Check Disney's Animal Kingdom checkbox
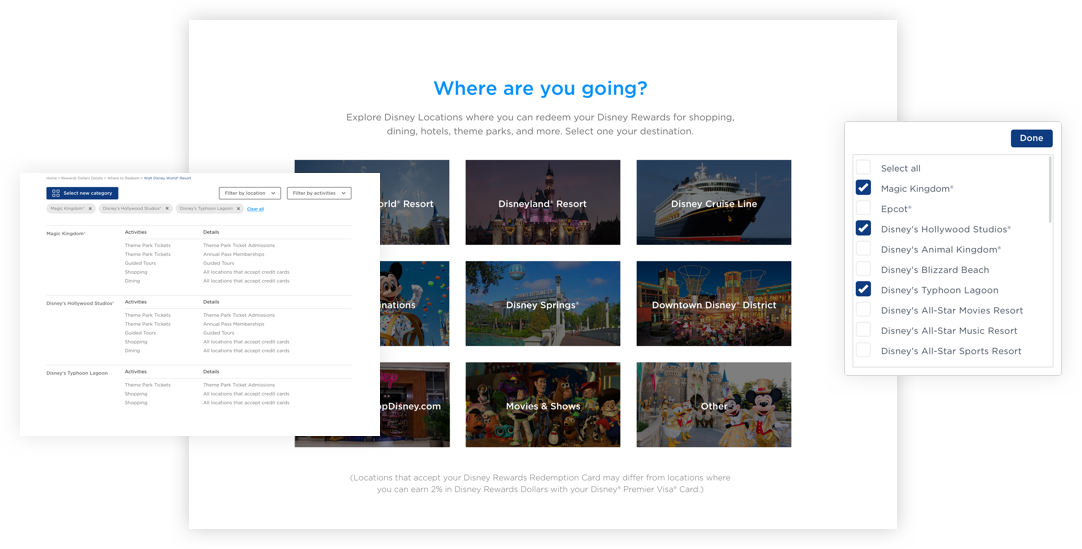The height and width of the screenshot is (549, 1082). [863, 249]
